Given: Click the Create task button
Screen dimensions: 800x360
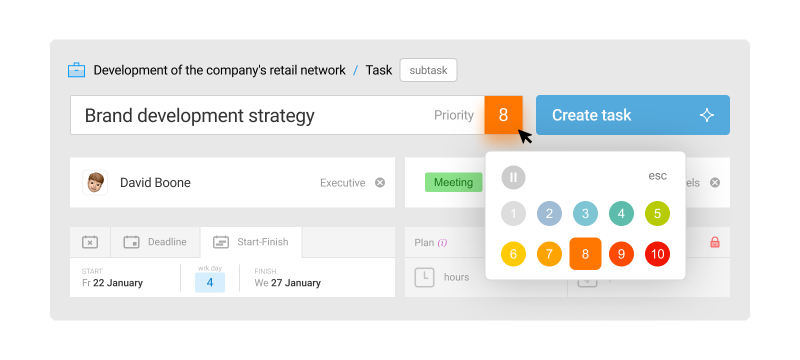Looking at the screenshot, I should pyautogui.click(x=633, y=115).
